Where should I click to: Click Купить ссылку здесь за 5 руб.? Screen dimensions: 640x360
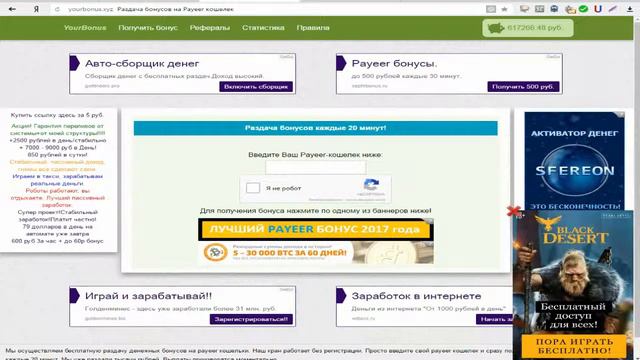pyautogui.click(x=57, y=115)
